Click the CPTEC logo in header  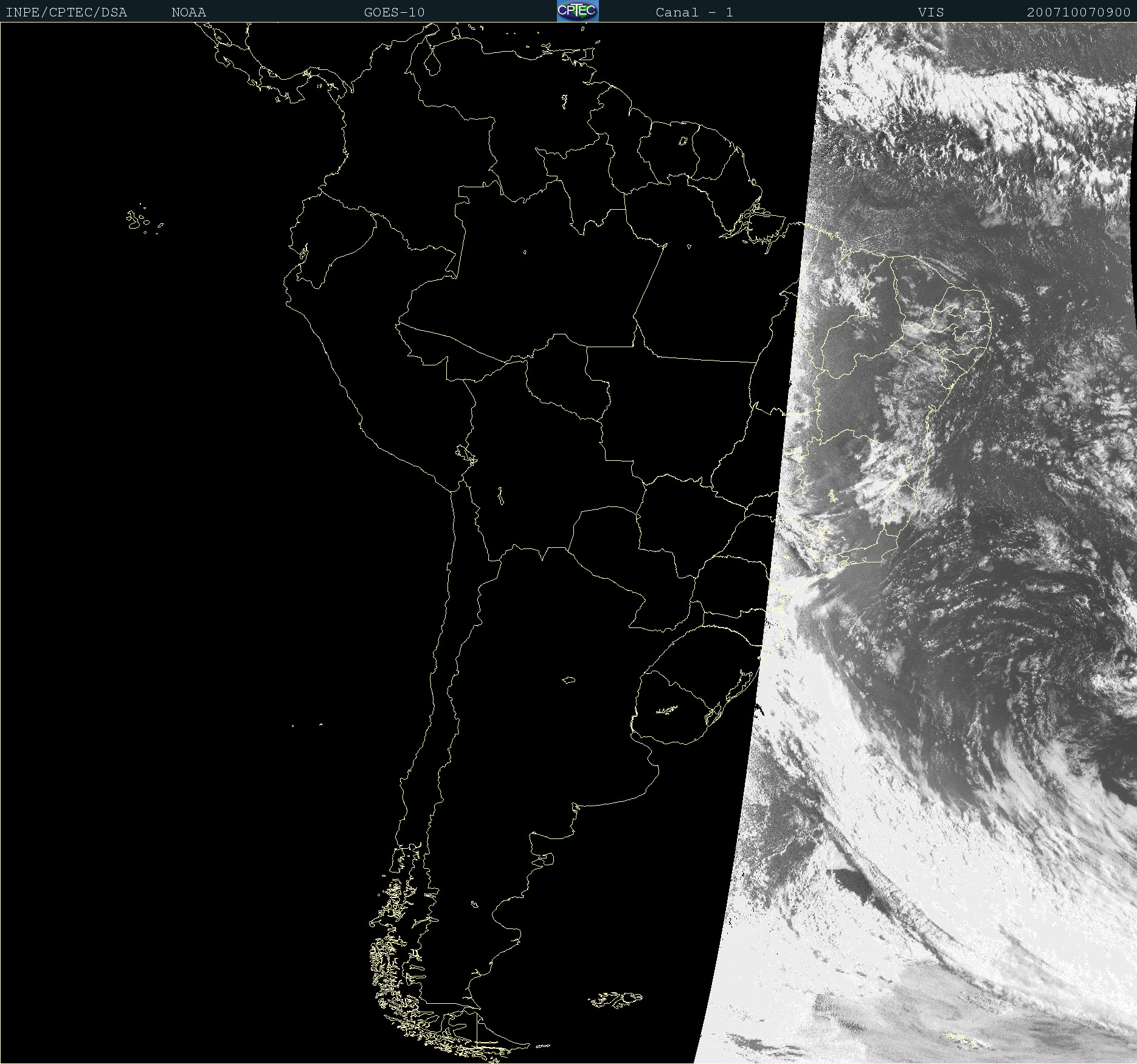tap(578, 11)
